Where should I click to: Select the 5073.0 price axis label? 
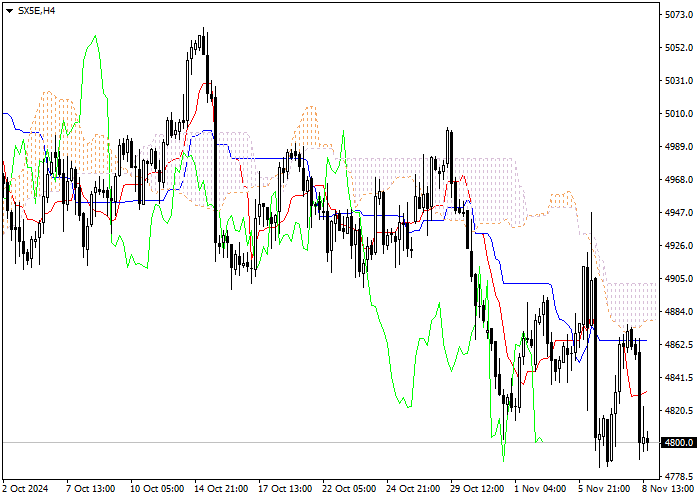[679, 15]
